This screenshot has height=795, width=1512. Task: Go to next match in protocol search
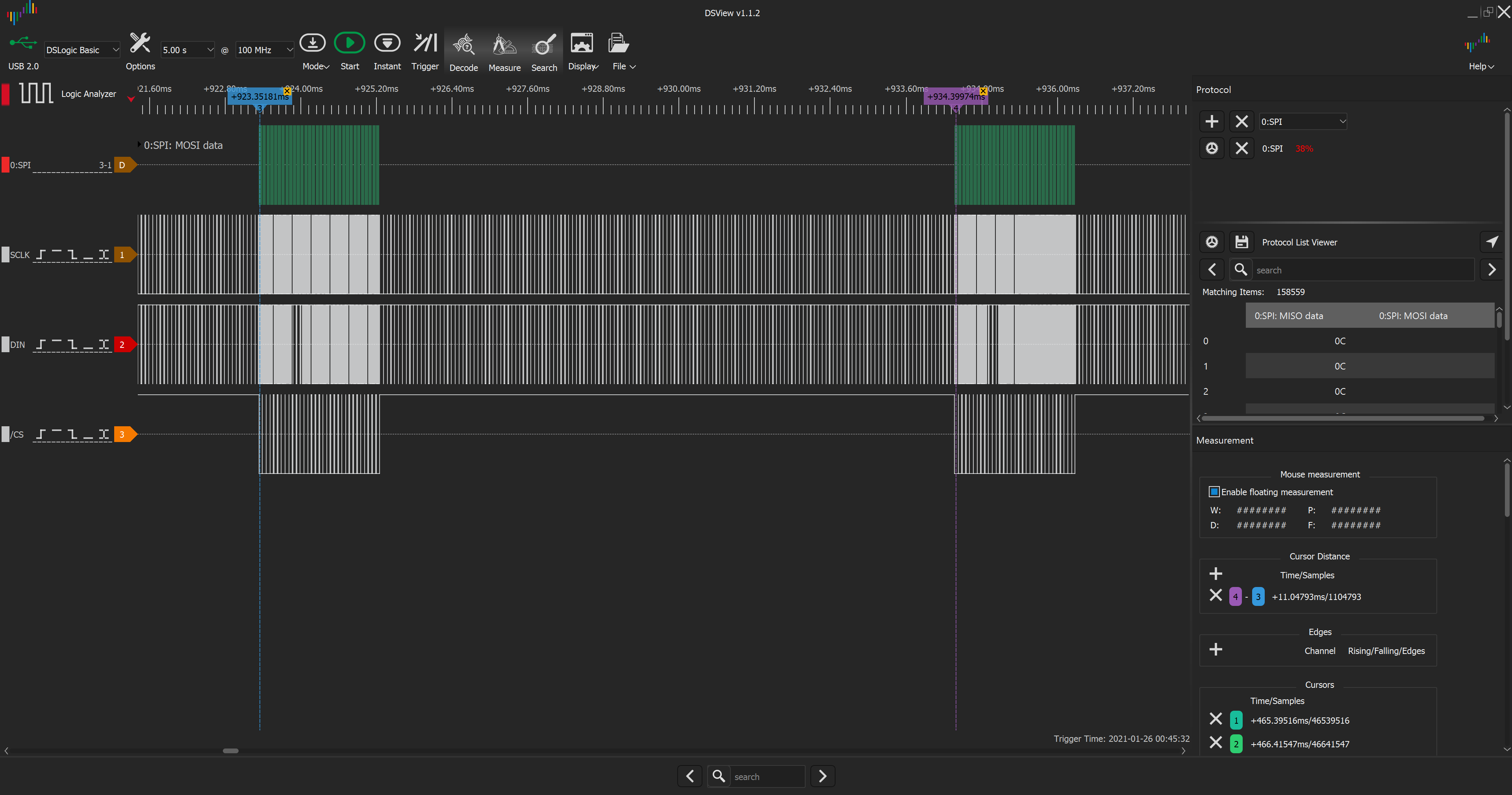coord(1492,269)
